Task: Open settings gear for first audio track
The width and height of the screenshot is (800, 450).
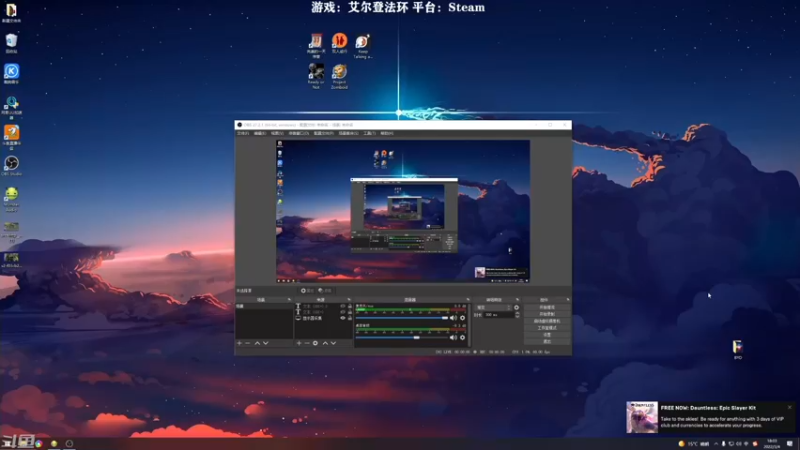Action: tap(463, 318)
